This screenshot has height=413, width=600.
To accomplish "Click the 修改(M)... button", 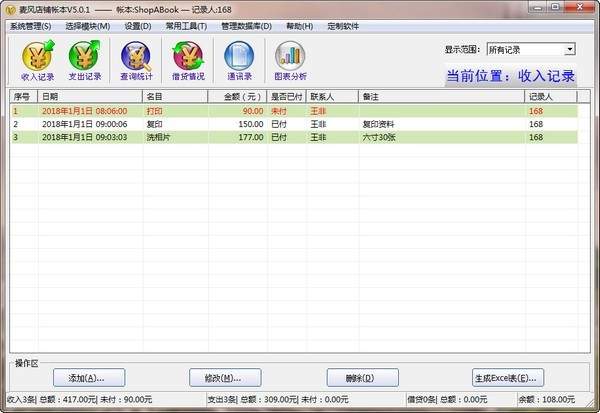I will [224, 378].
